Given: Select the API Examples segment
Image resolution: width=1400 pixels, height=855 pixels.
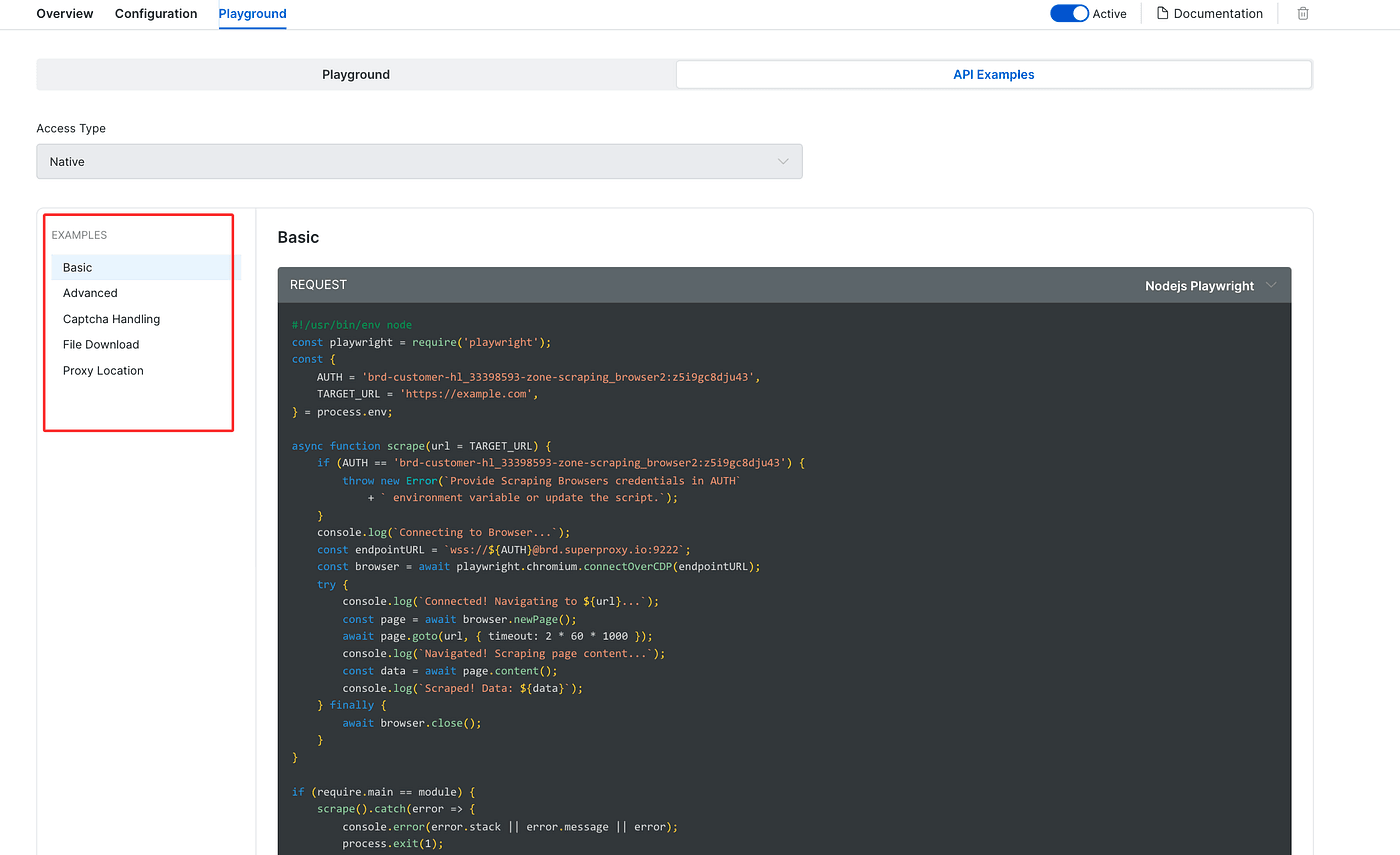Looking at the screenshot, I should tap(993, 75).
